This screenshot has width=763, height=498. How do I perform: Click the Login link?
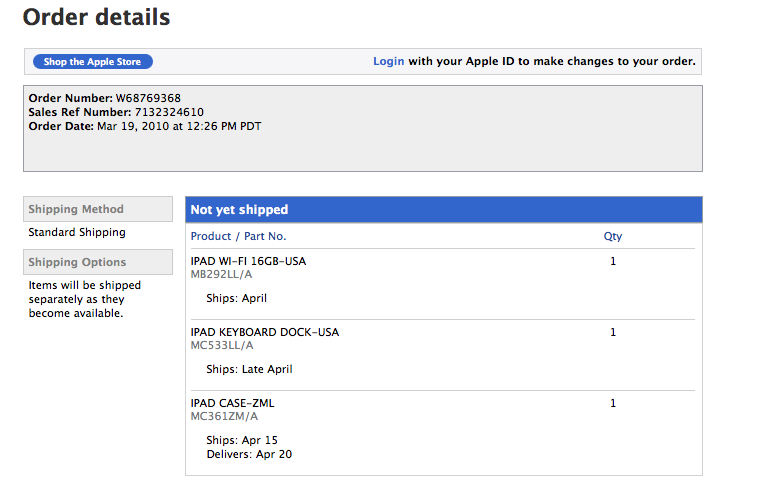click(388, 61)
